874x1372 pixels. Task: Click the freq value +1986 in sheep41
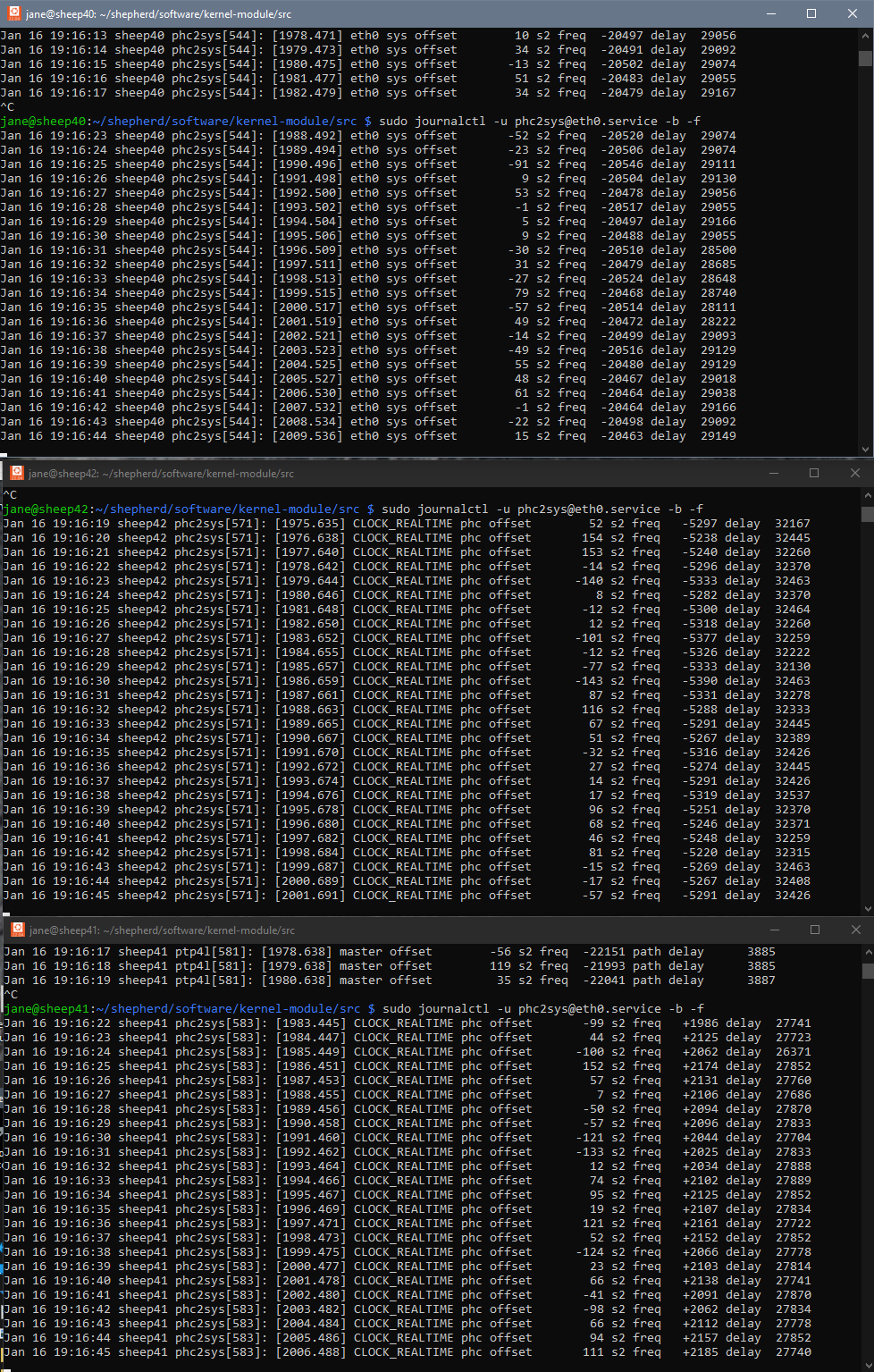click(x=701, y=1023)
